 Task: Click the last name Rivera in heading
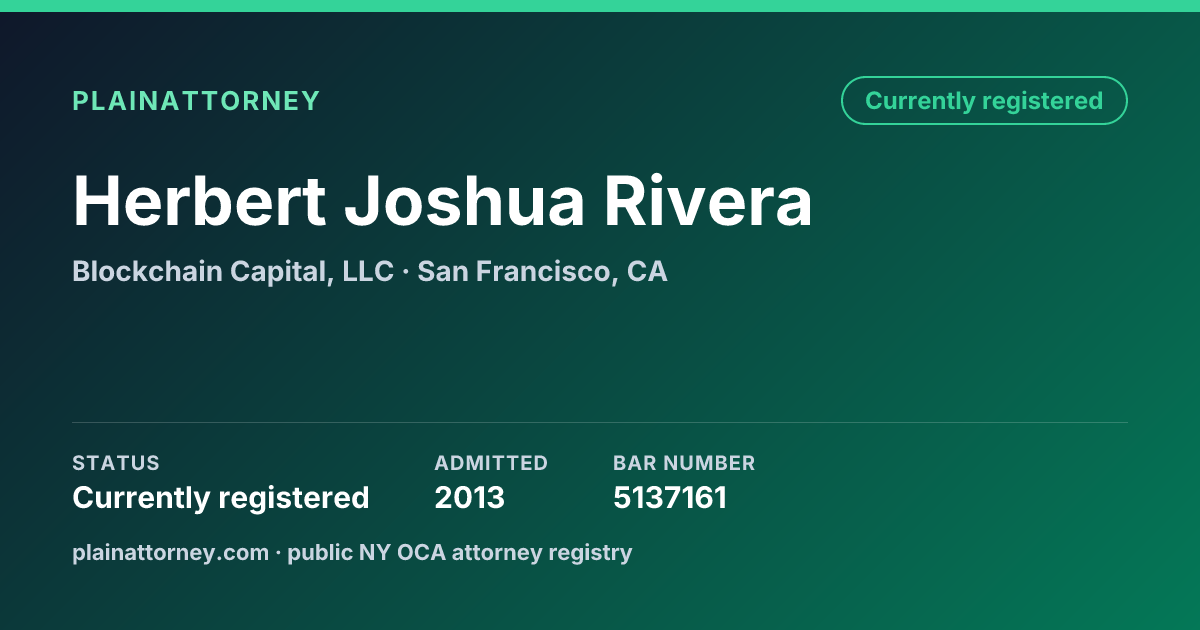click(708, 201)
